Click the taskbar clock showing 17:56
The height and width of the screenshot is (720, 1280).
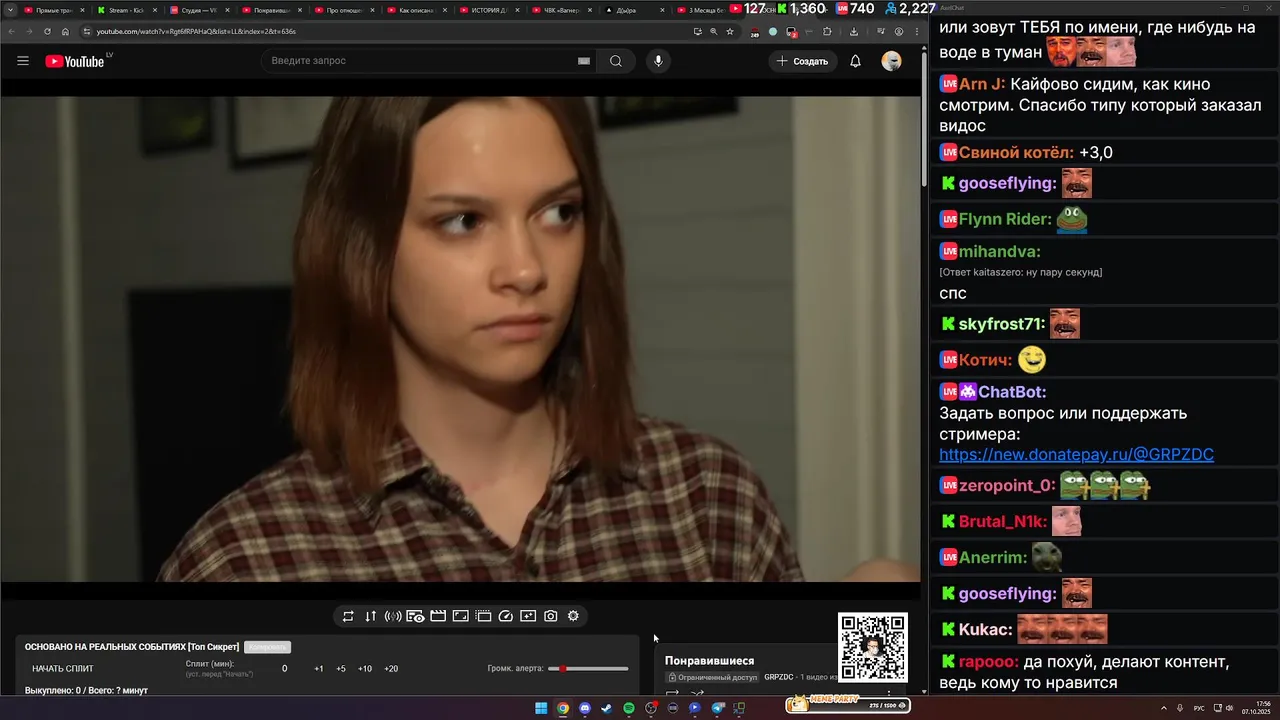[x=1256, y=708]
